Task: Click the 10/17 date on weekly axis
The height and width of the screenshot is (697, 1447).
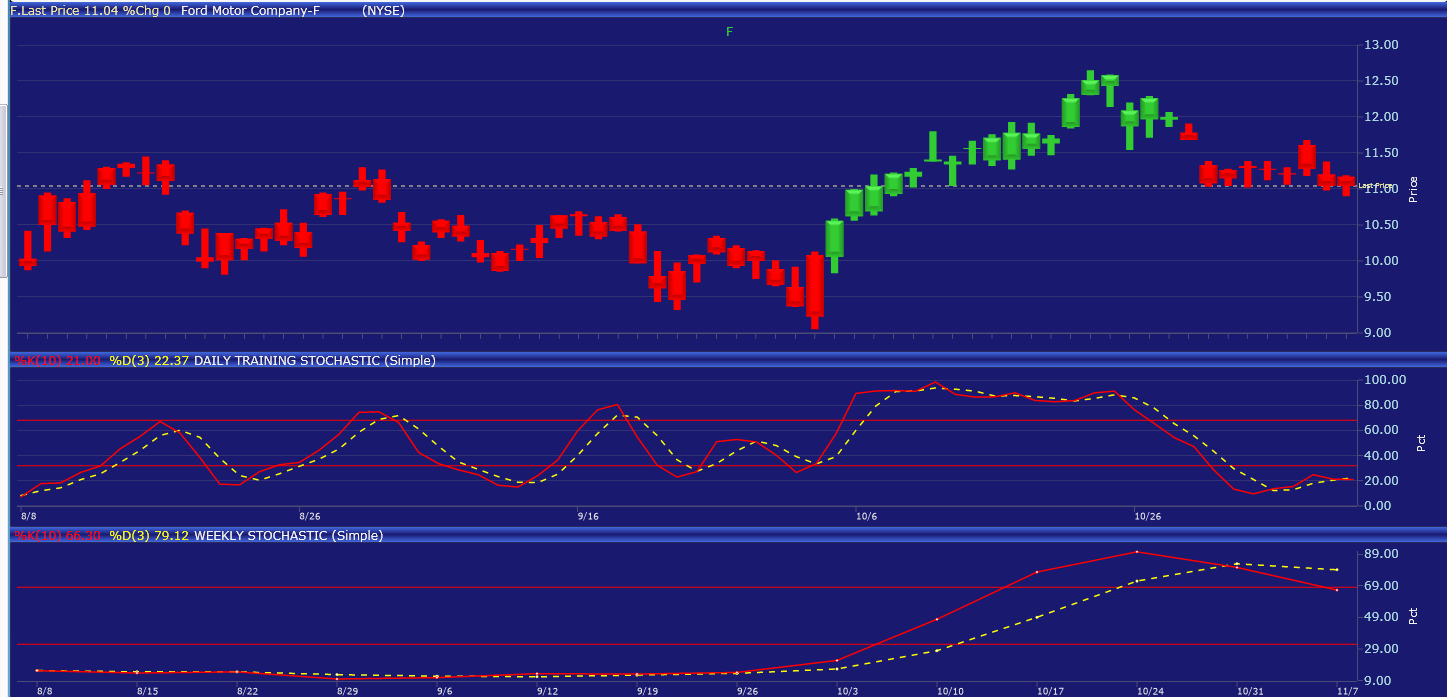Action: 1050,691
